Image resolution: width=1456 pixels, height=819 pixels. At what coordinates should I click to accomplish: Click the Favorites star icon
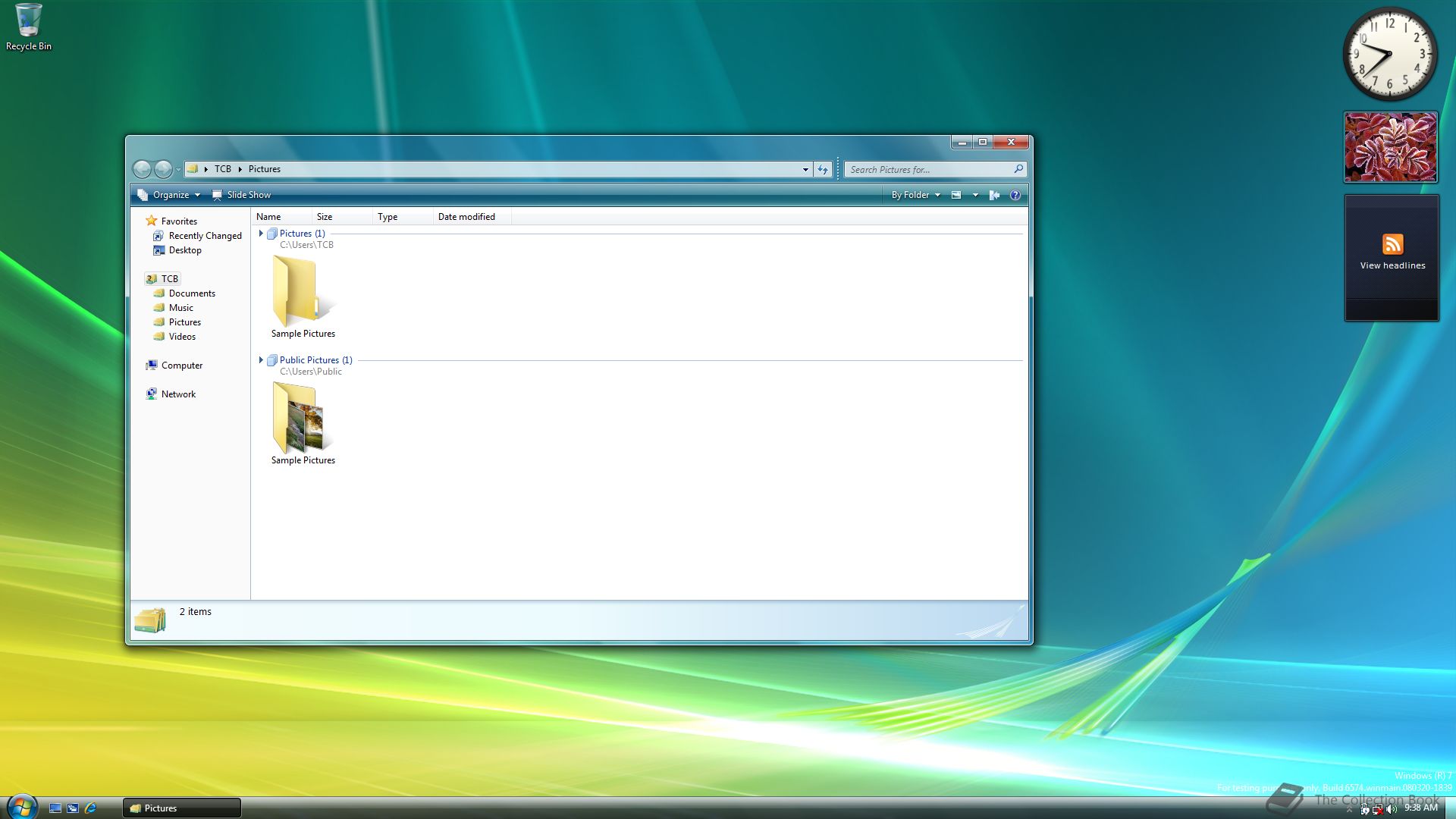[x=152, y=221]
